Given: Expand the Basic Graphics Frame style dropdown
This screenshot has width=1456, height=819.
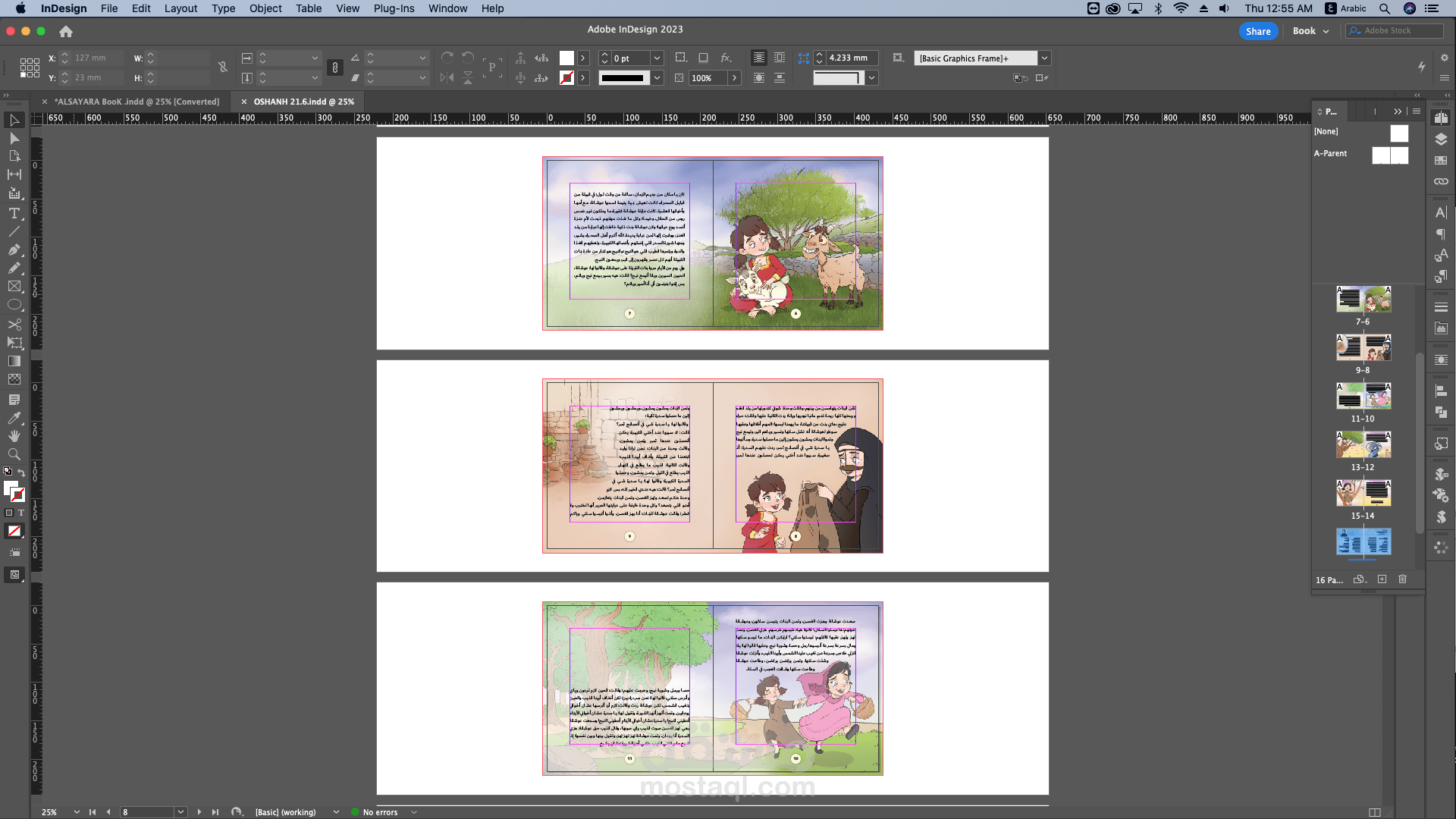Looking at the screenshot, I should click(x=1044, y=58).
